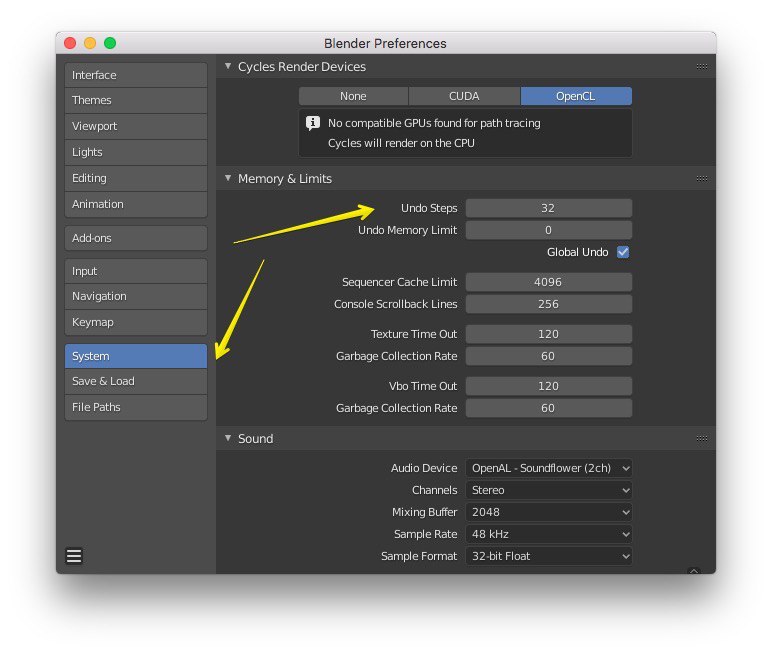
Task: Grab the Sound panel grip icon
Action: point(702,438)
